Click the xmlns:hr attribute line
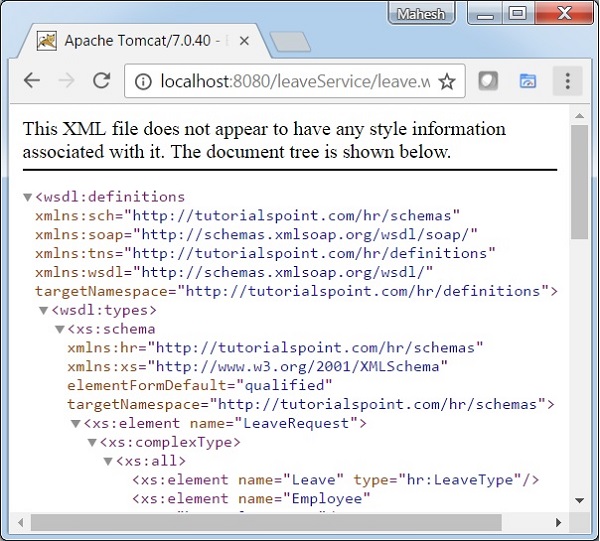The image size is (600, 541). [276, 348]
